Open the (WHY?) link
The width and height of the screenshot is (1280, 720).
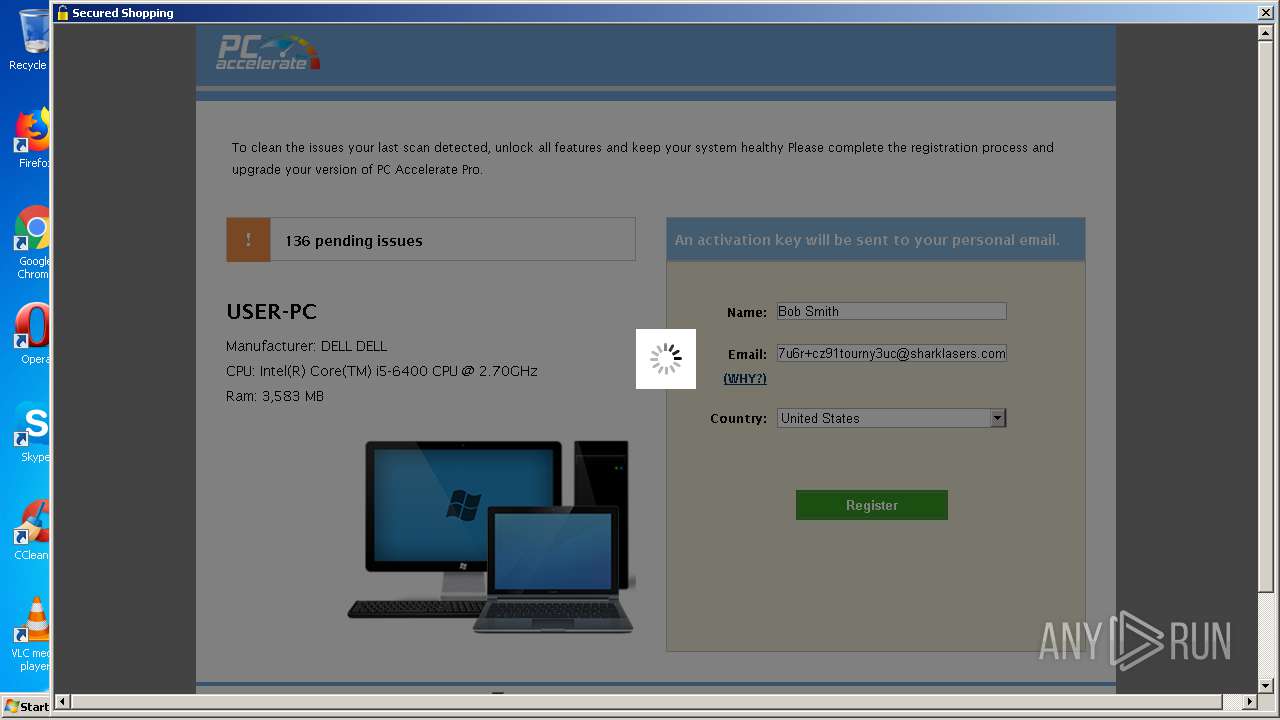[x=745, y=378]
